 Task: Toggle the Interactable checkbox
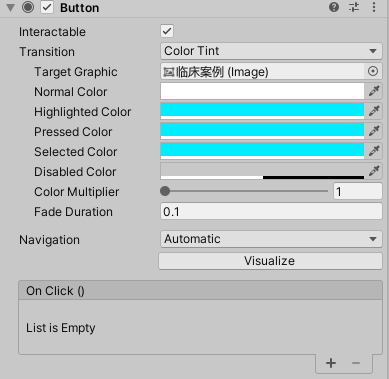tap(167, 31)
